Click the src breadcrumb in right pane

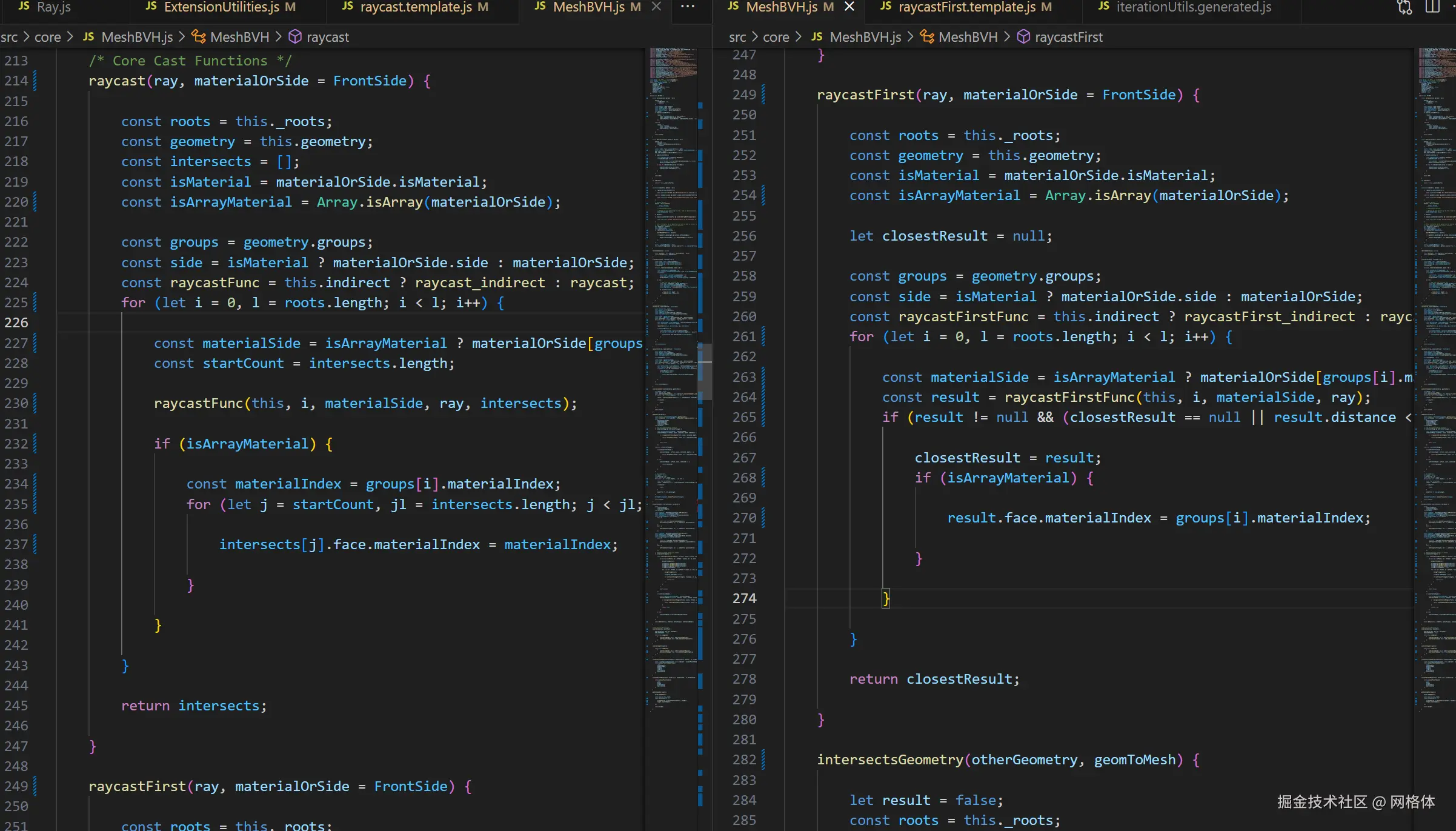tap(737, 37)
